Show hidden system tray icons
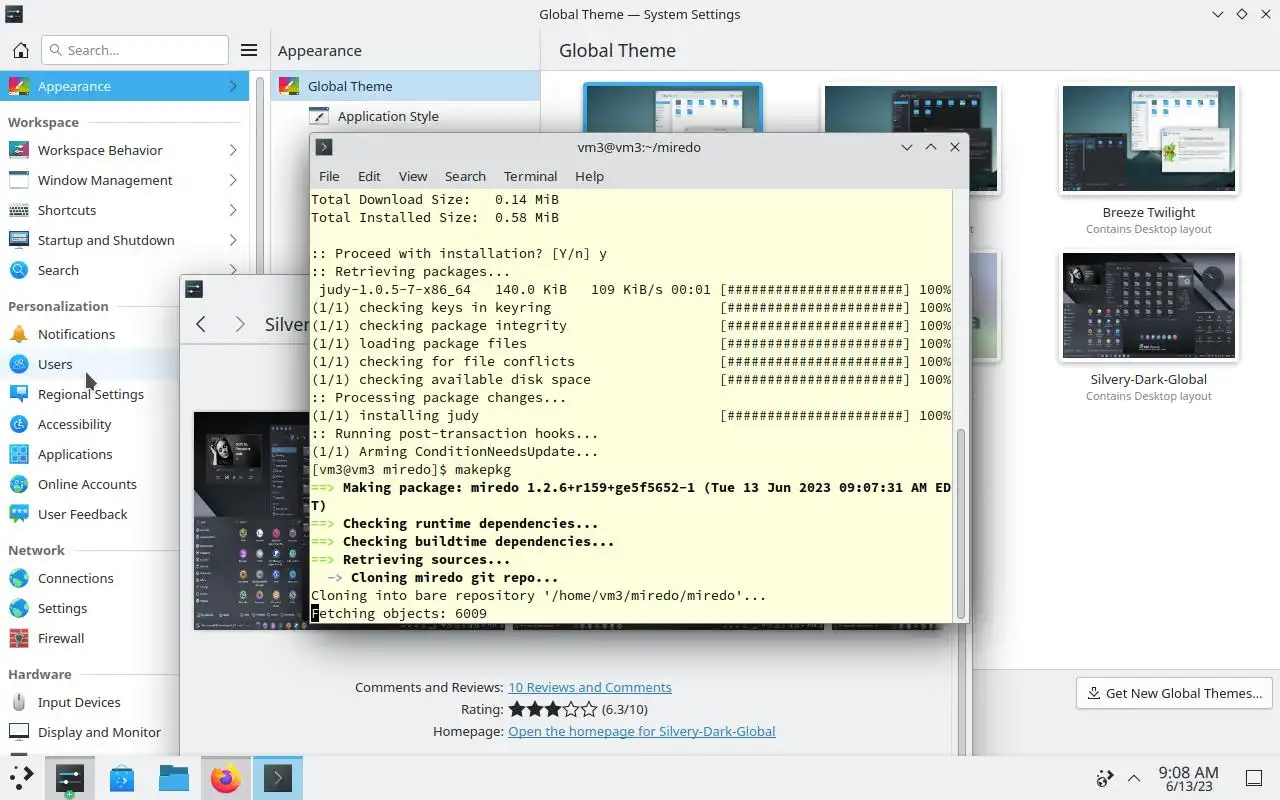 click(1134, 778)
